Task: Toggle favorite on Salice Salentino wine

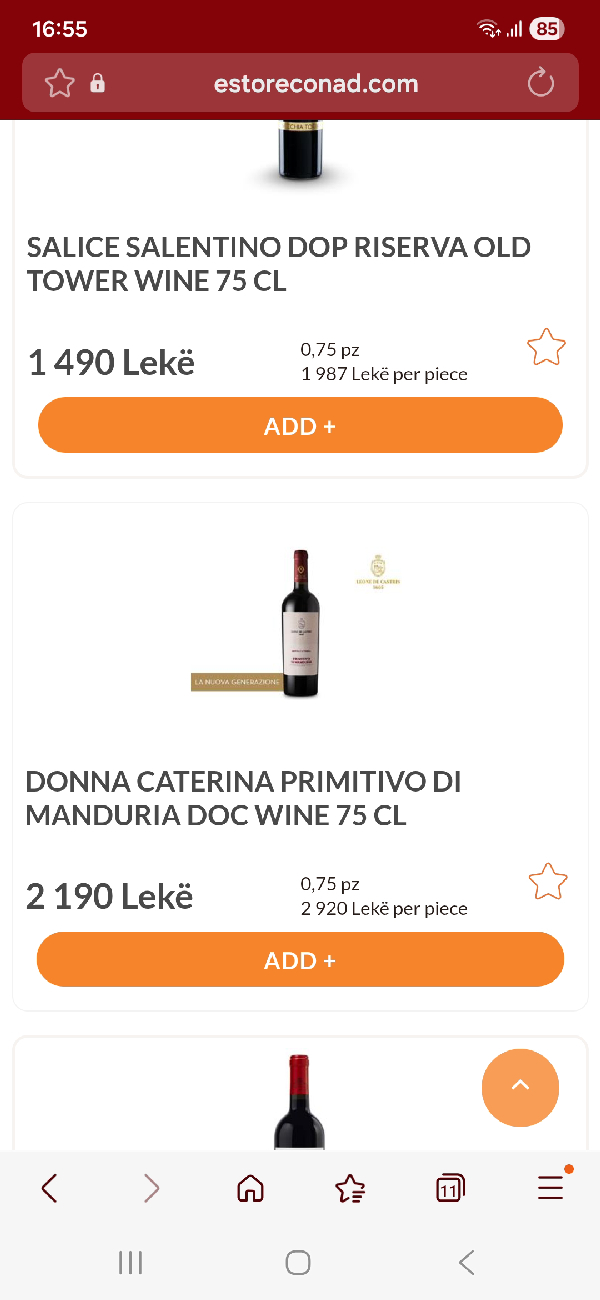Action: click(x=546, y=347)
